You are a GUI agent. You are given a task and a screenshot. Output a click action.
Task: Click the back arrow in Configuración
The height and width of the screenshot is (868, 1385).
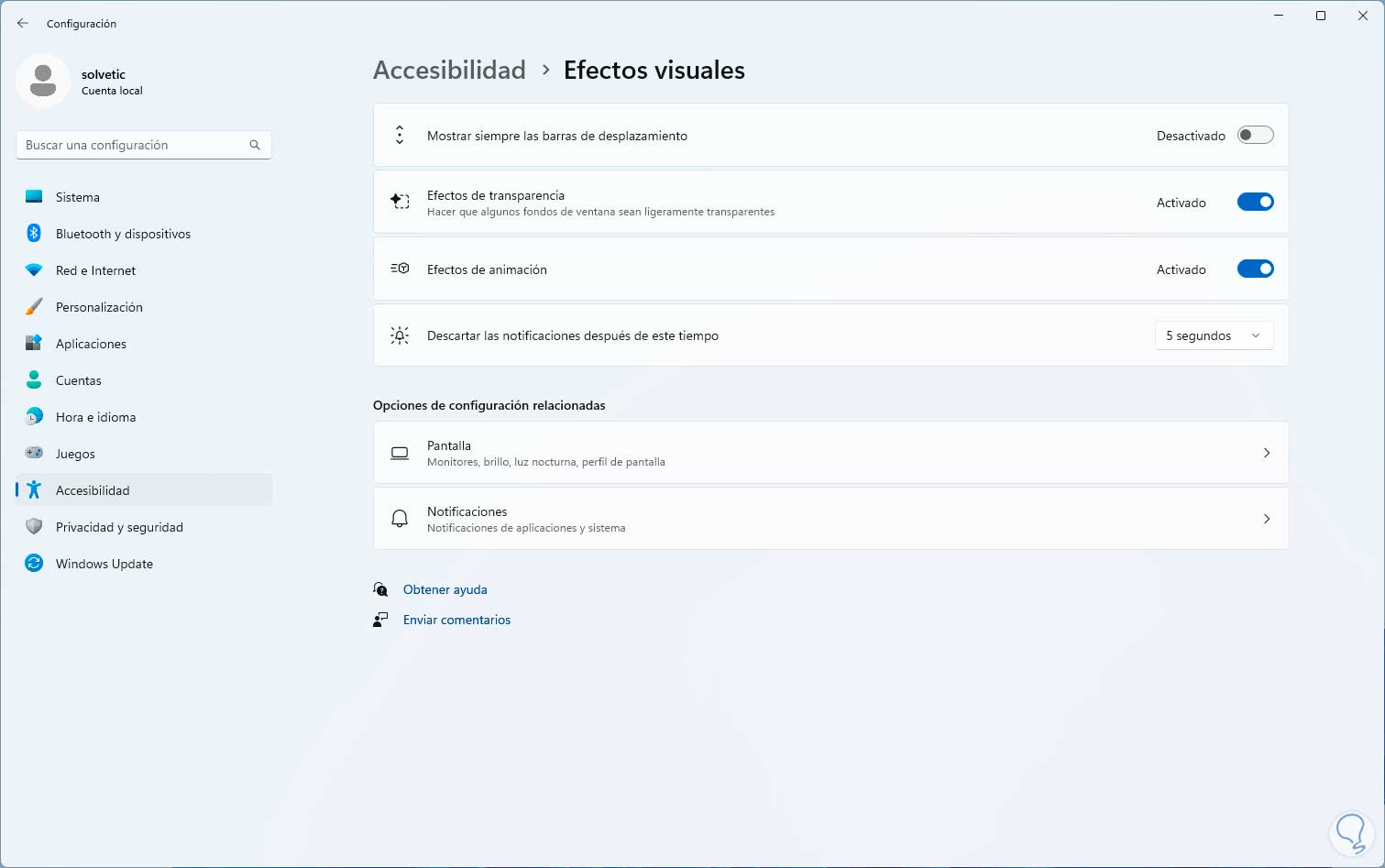[23, 23]
